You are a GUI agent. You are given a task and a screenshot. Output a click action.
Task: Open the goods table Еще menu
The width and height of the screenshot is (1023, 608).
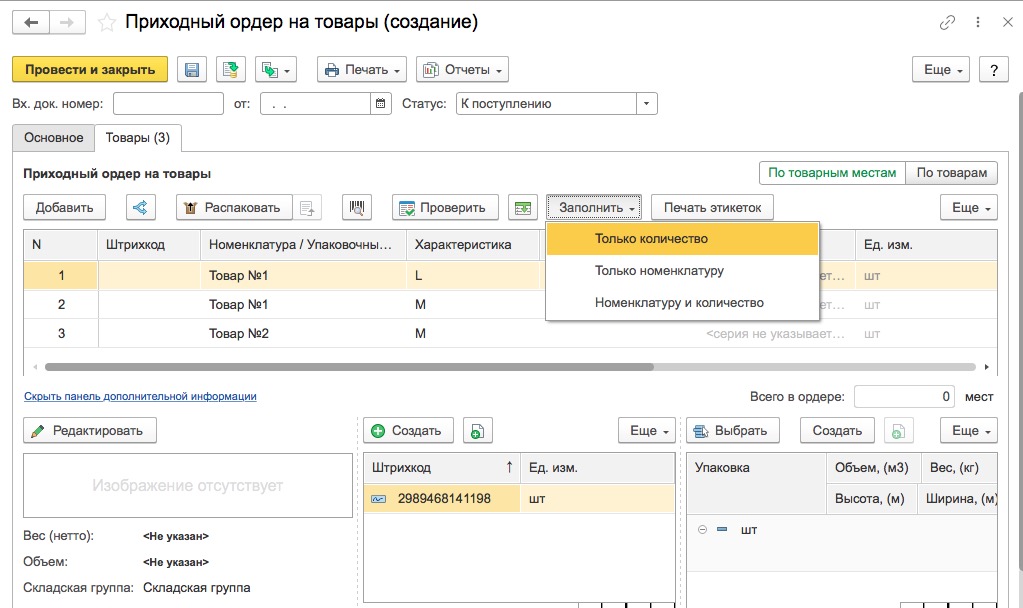click(969, 207)
